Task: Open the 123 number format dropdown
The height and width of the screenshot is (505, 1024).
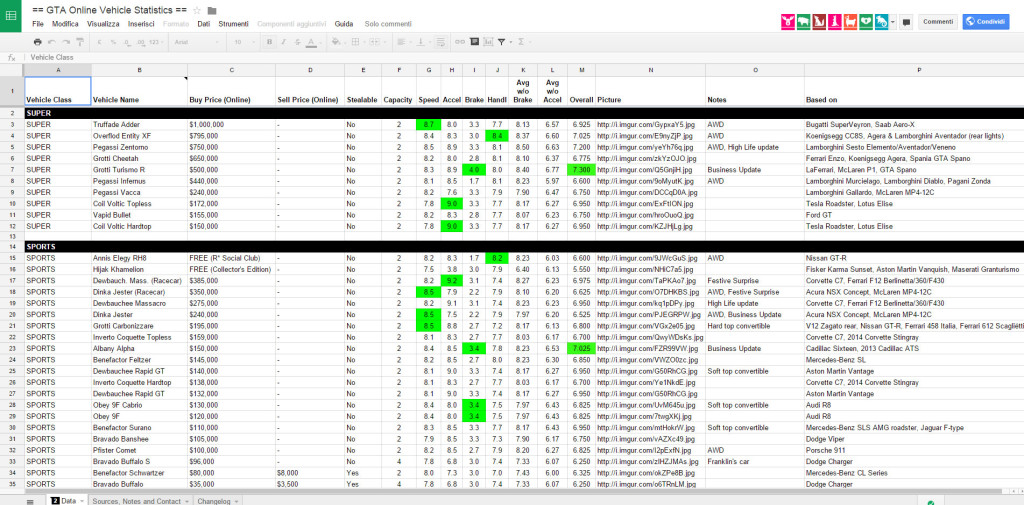Action: coord(155,42)
